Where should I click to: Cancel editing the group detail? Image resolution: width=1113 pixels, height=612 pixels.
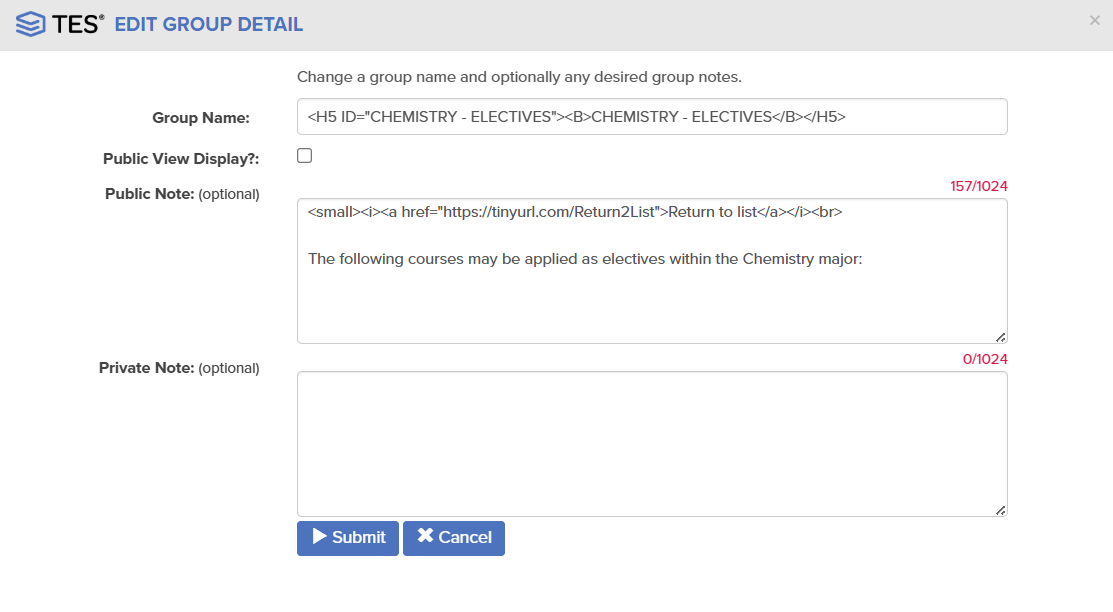point(454,538)
